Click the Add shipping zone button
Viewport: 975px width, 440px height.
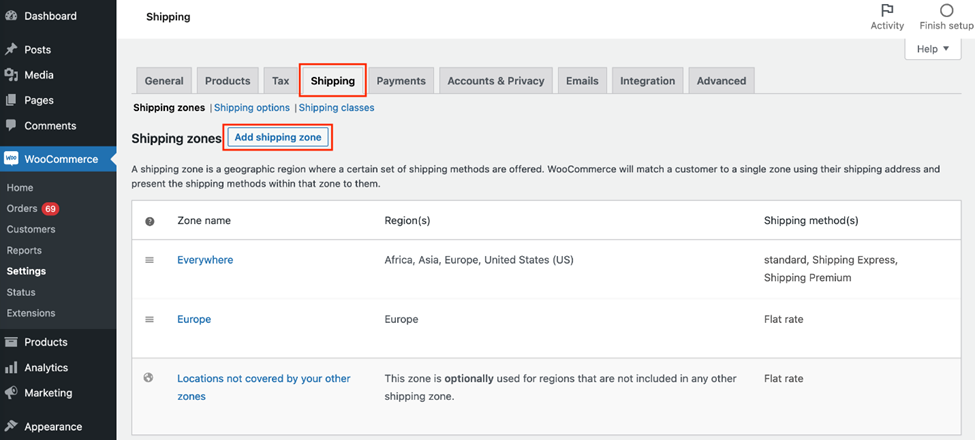coord(278,137)
